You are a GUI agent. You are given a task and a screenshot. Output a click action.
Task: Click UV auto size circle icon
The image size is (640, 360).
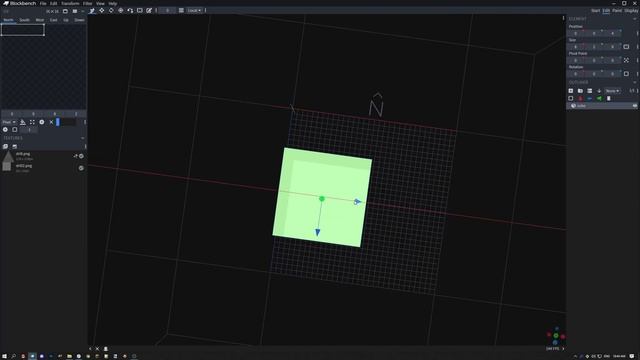click(x=42, y=122)
